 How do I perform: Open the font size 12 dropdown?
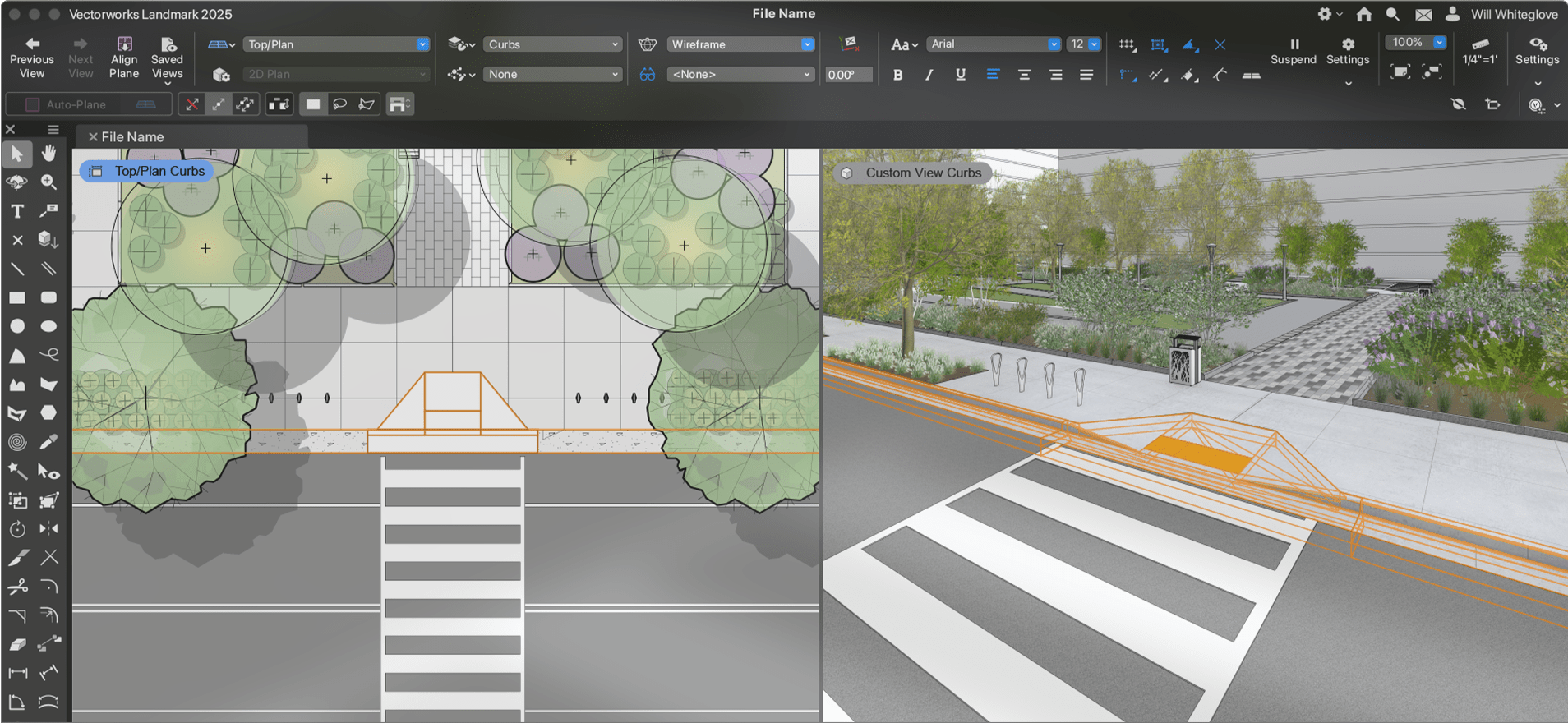(1083, 44)
